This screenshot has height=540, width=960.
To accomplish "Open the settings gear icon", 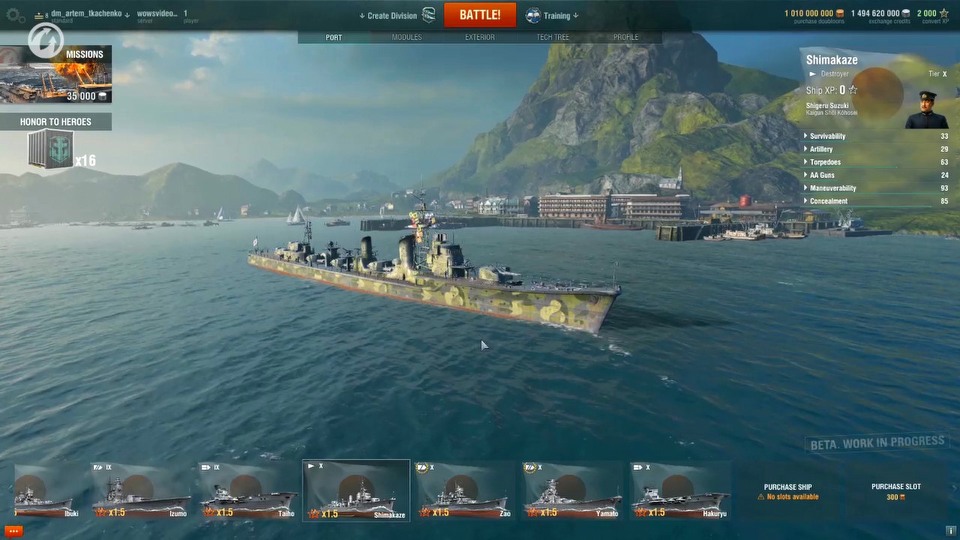I will tap(13, 15).
